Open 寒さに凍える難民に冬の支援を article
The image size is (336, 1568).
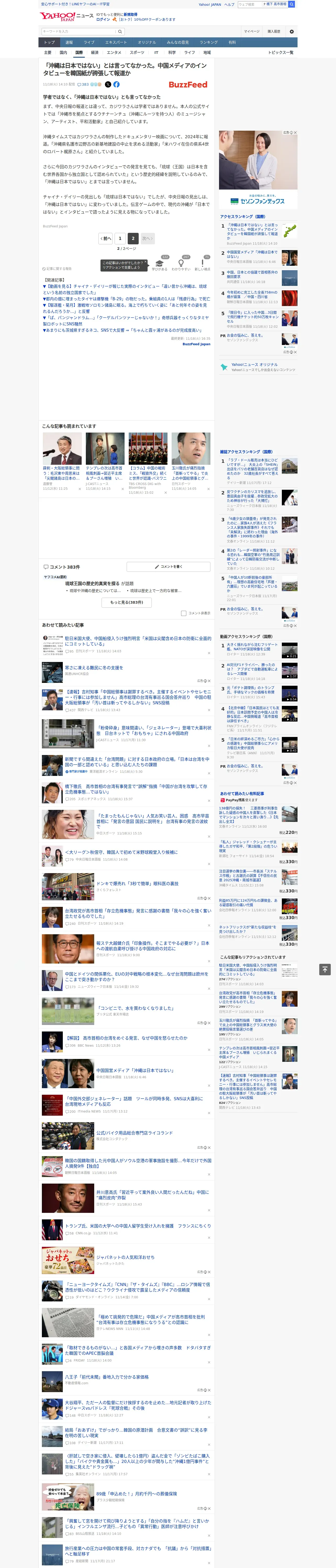[94, 668]
